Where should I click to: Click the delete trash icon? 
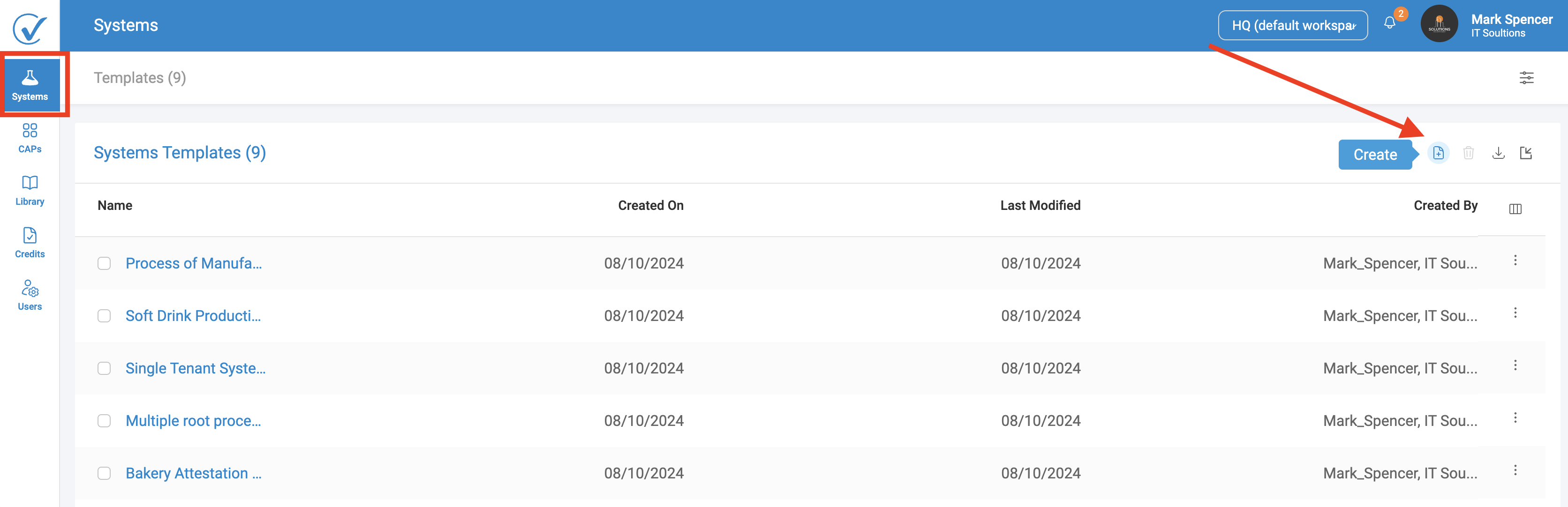click(x=1469, y=153)
